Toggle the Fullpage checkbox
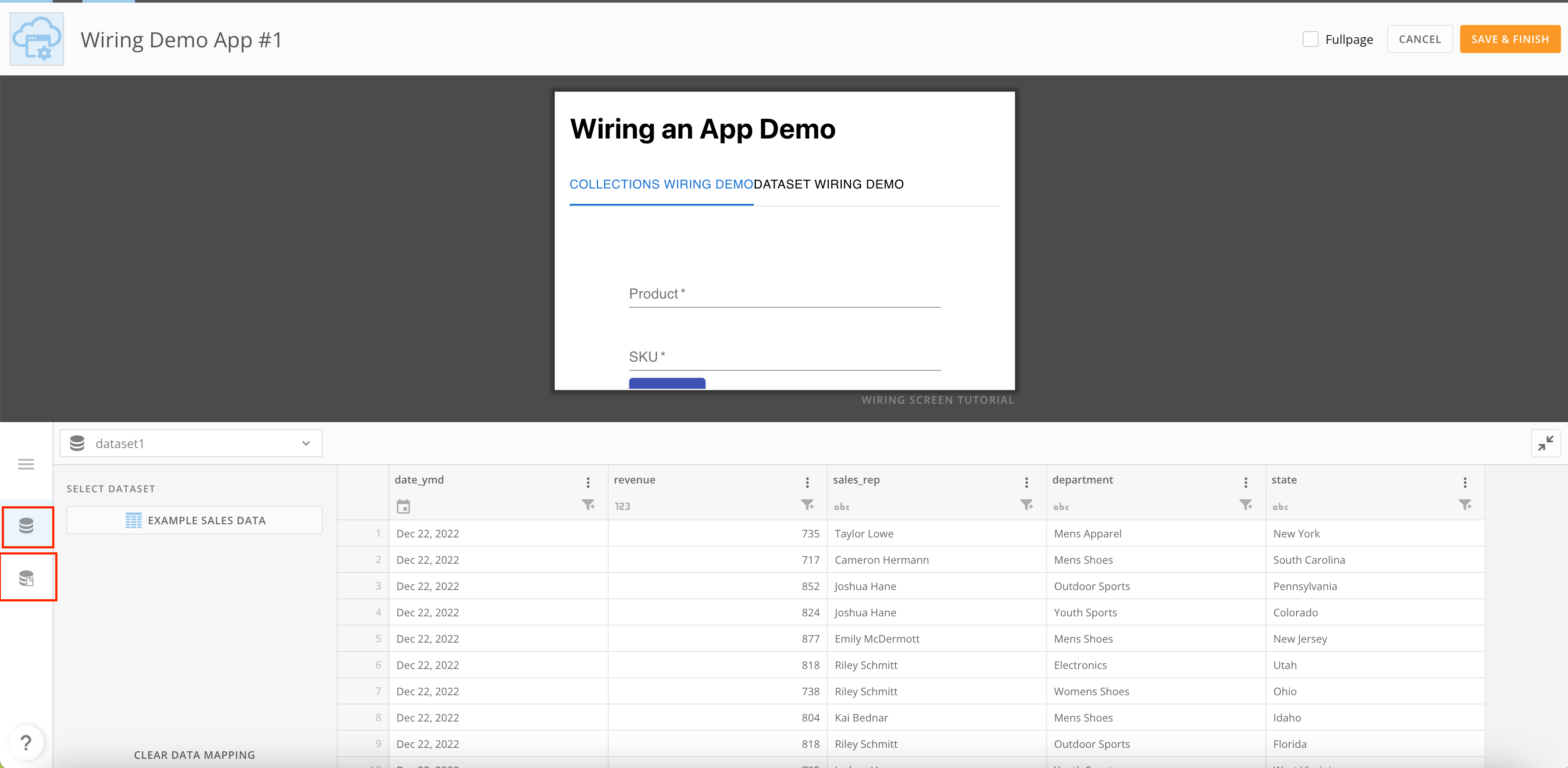1568x768 pixels. click(x=1311, y=39)
